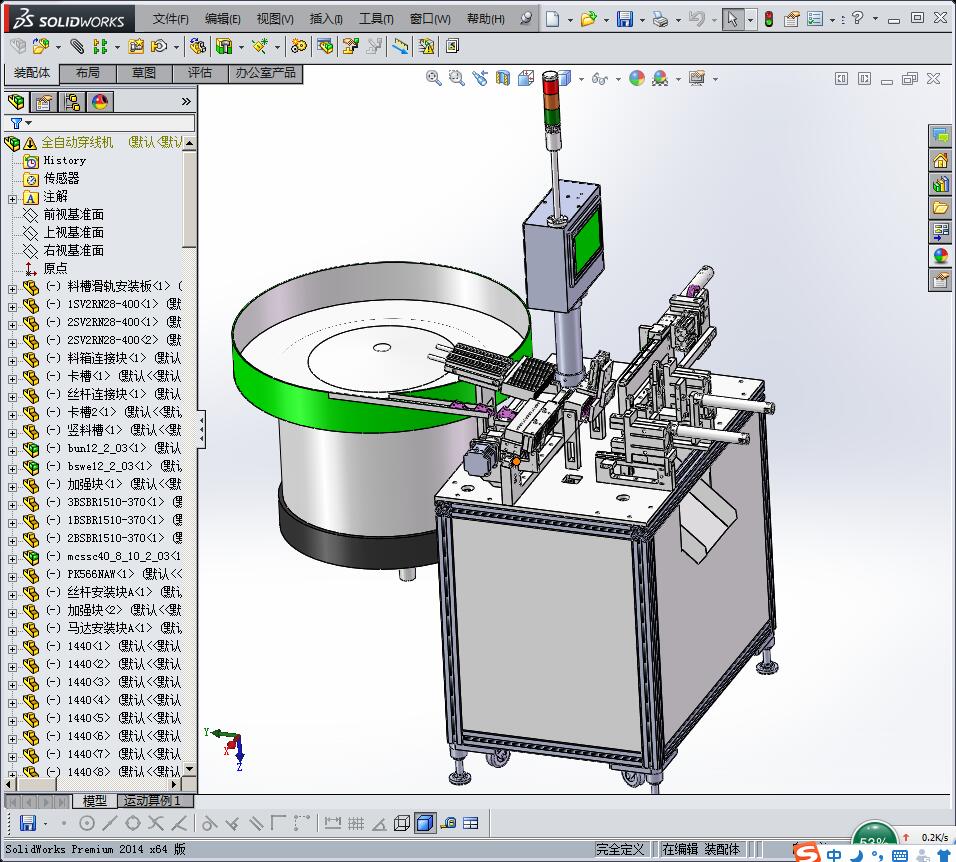This screenshot has height=862, width=956.
Task: Open the 编辑(E) menu
Action: [223, 19]
